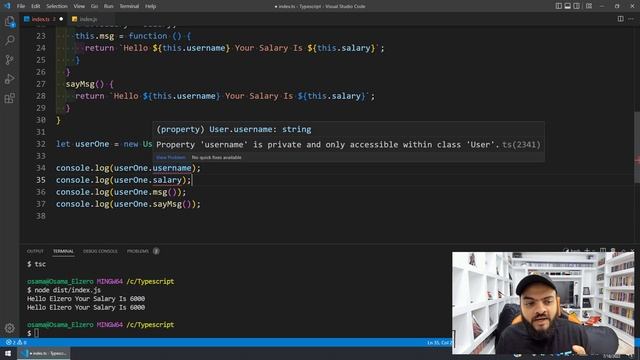Click VS Code taskbar button

tap(44, 353)
